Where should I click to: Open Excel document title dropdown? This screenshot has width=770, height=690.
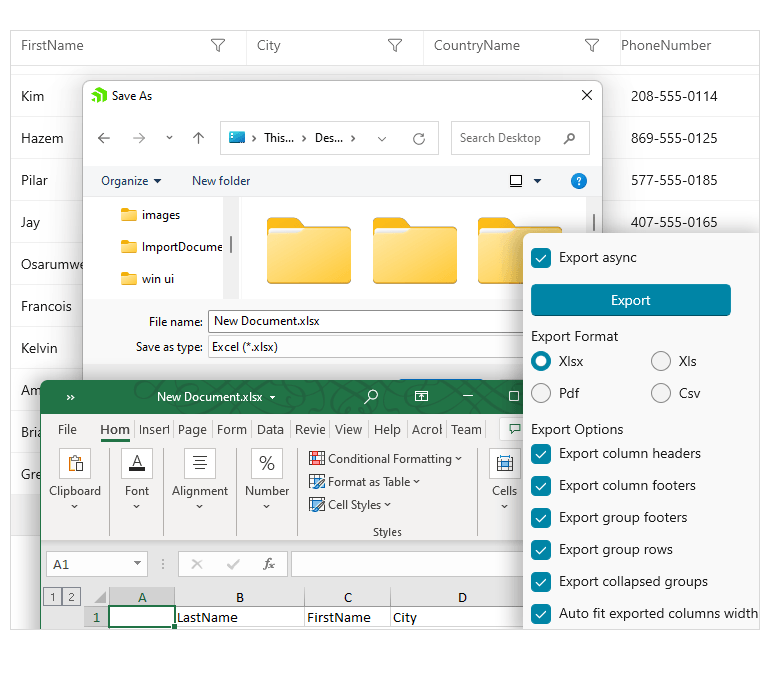click(x=273, y=397)
